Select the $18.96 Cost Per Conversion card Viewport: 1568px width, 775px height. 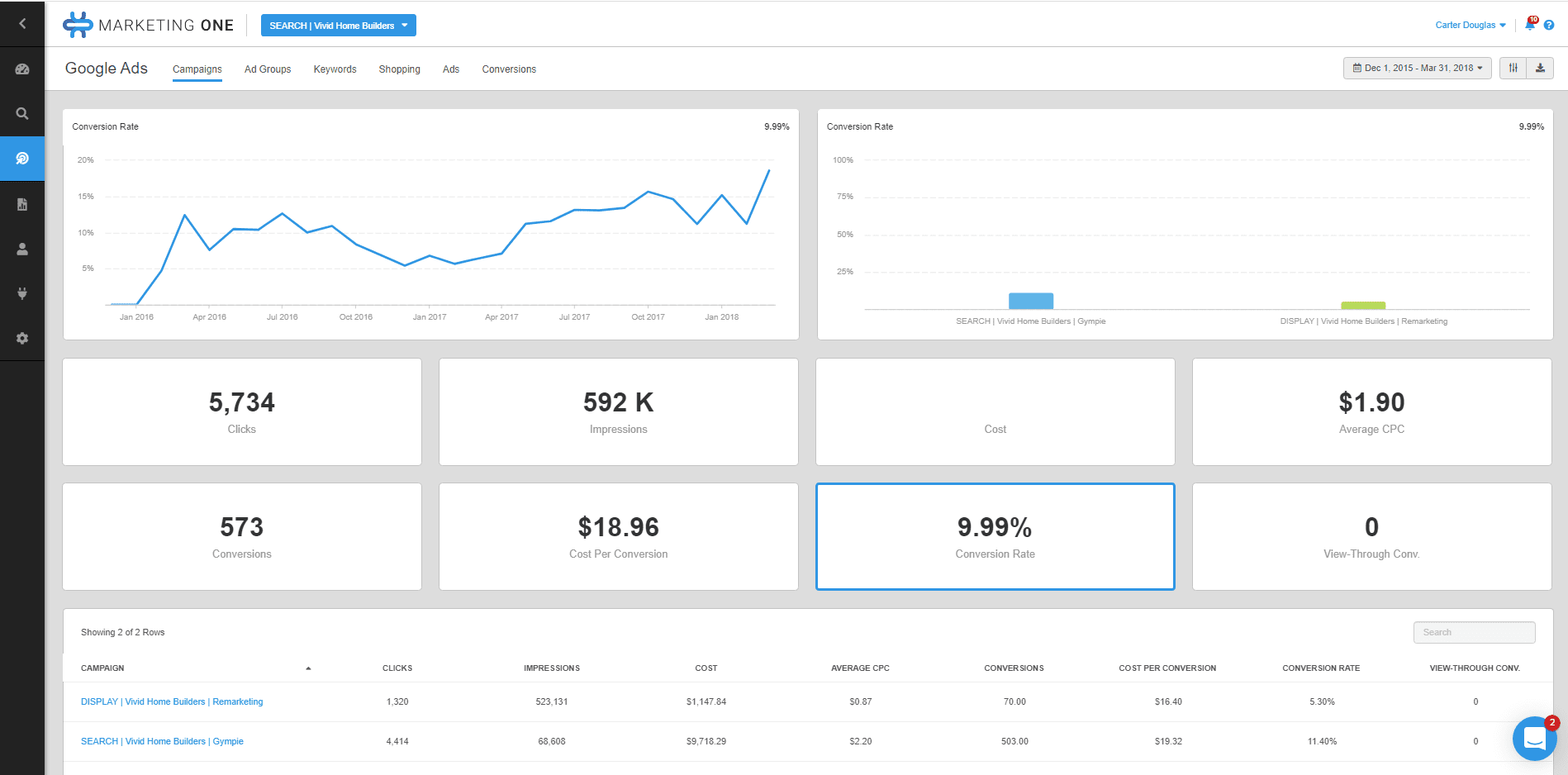[619, 537]
